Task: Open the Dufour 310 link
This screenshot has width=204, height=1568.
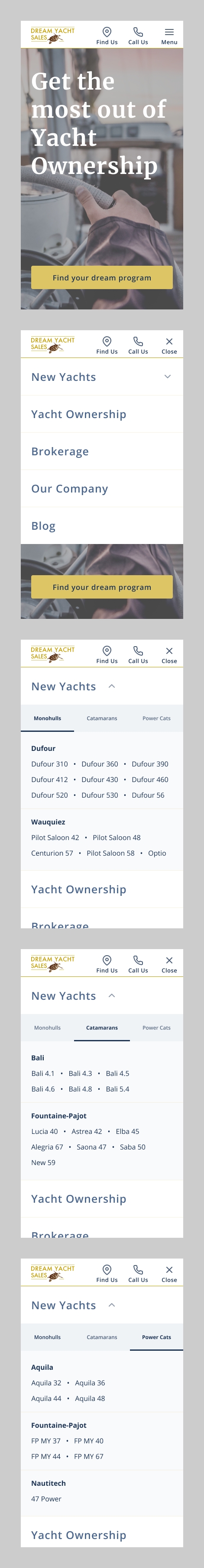Action: point(49,764)
